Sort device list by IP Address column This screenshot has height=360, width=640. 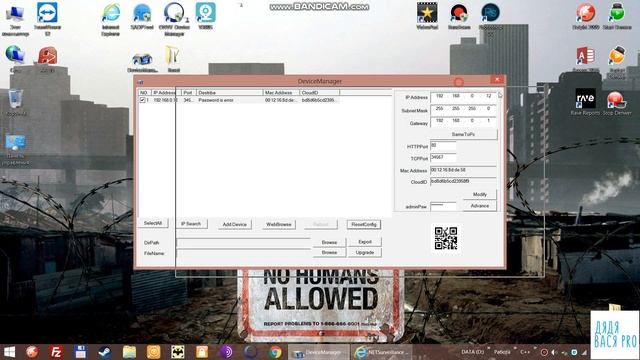(165, 93)
